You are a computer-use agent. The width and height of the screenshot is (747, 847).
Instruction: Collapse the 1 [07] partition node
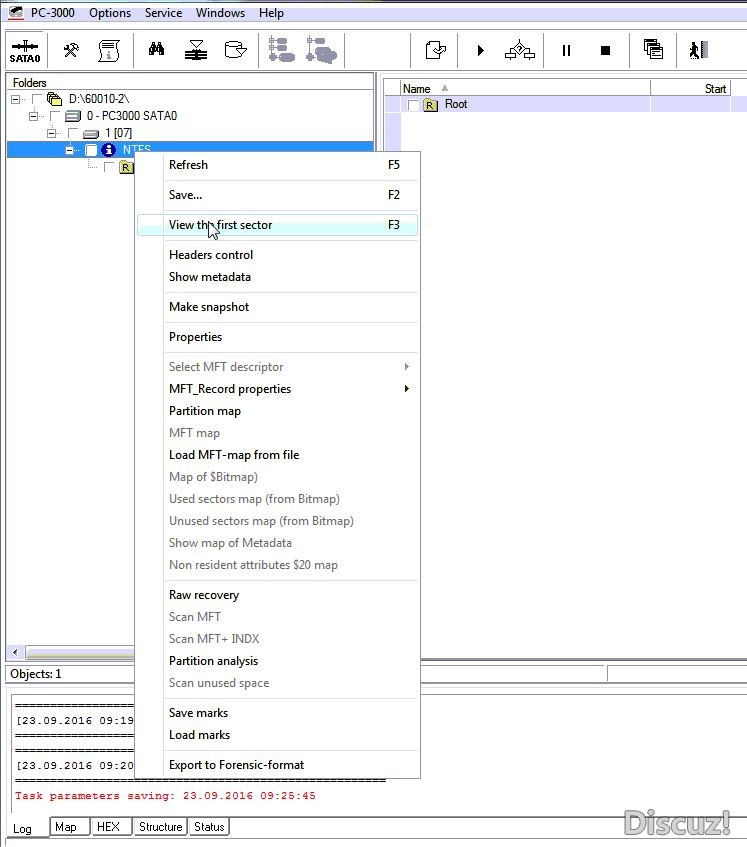pos(52,133)
